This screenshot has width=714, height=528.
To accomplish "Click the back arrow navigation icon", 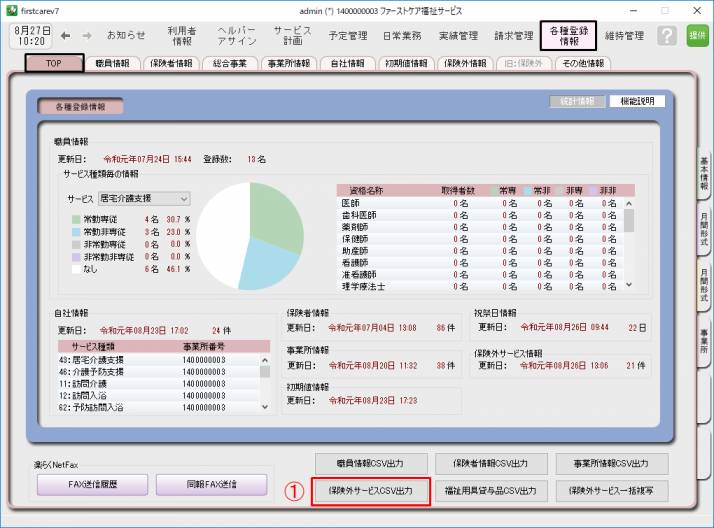I will [x=66, y=35].
